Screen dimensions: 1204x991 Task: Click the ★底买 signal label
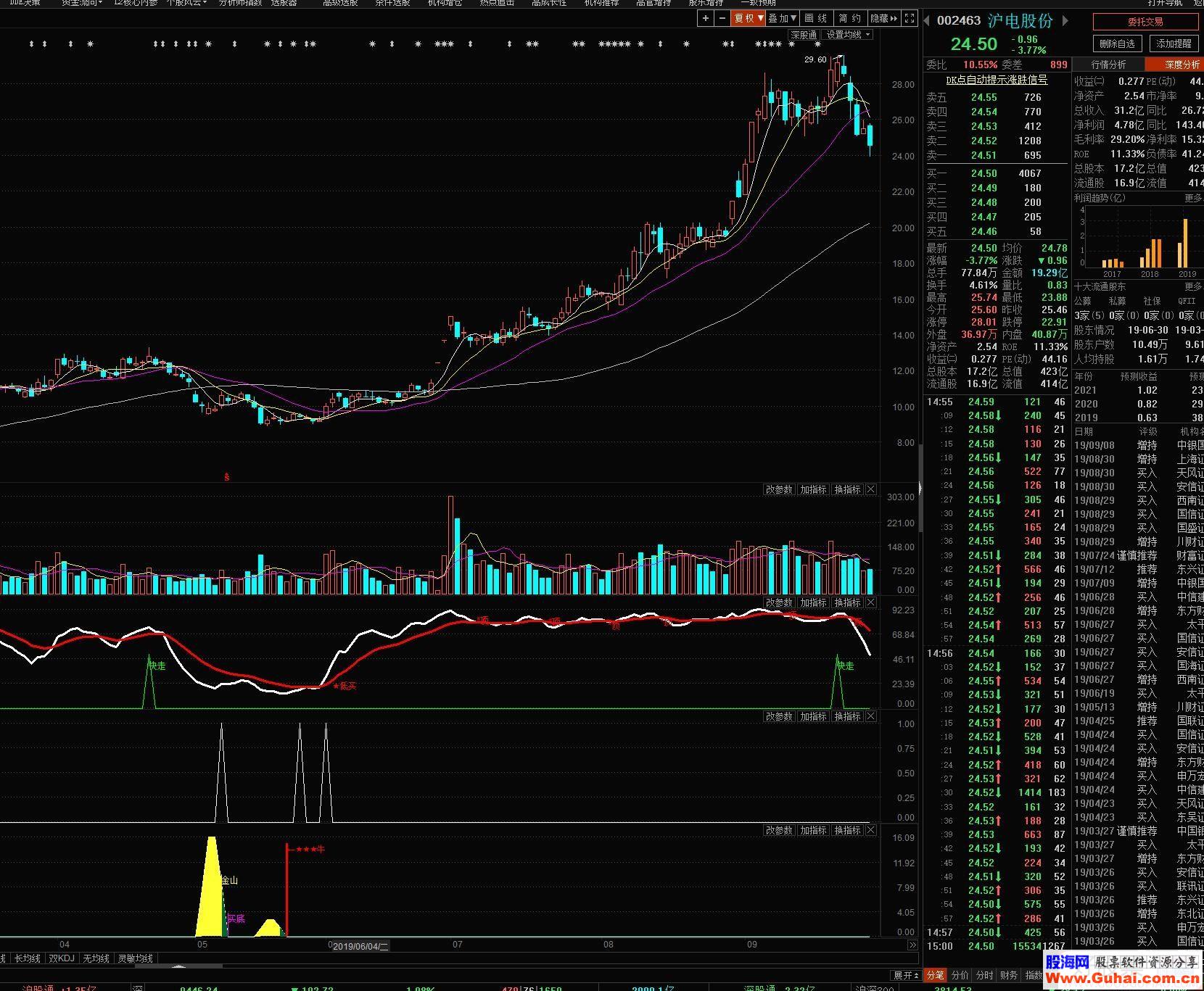click(x=345, y=686)
